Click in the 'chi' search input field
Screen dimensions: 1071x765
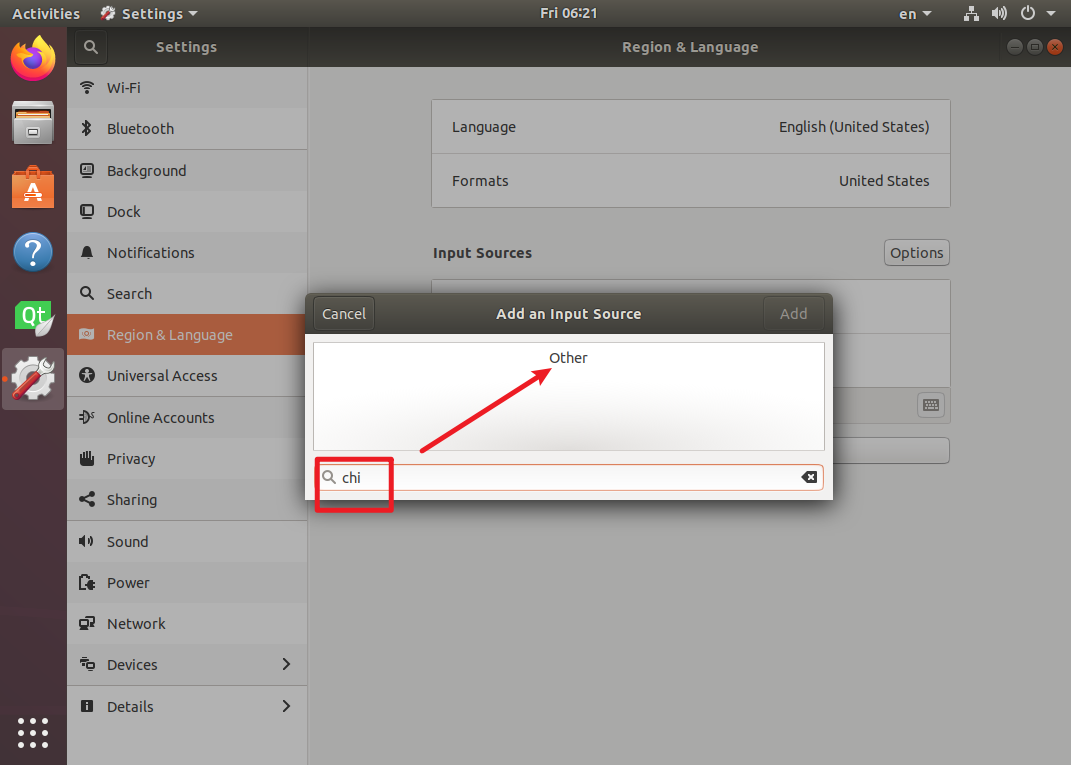568,477
